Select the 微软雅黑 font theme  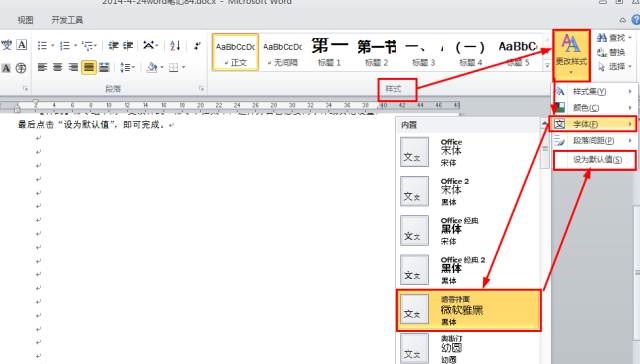click(x=468, y=310)
